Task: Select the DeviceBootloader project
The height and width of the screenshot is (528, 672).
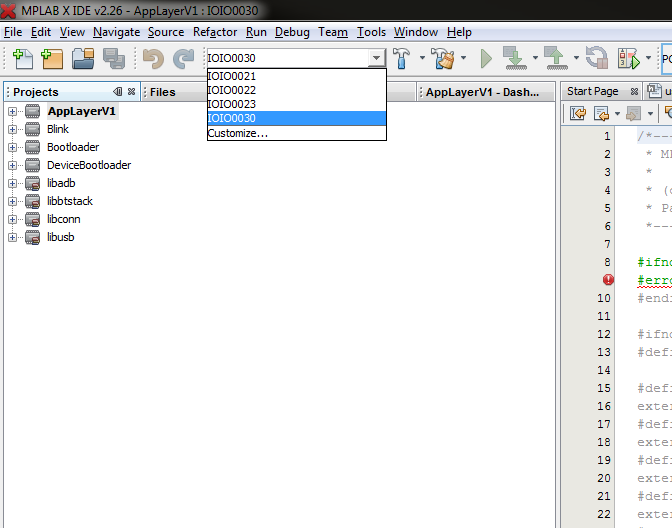Action: 88,165
